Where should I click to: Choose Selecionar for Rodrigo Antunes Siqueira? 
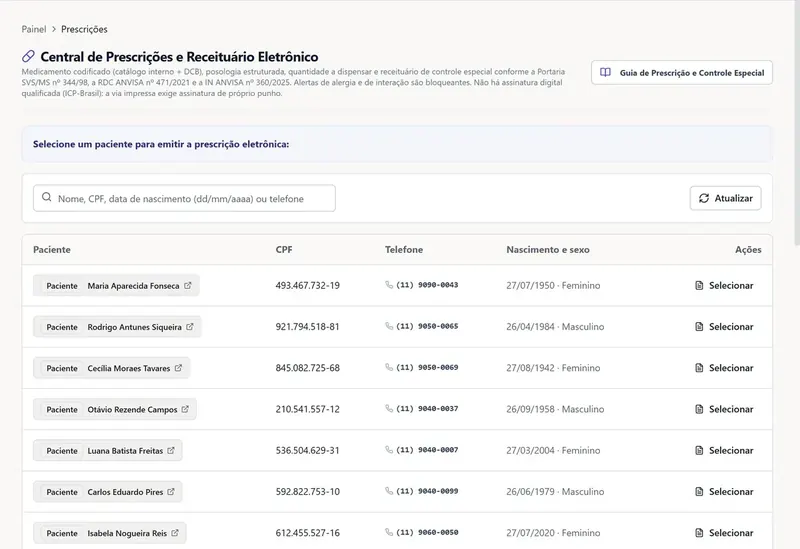(724, 327)
